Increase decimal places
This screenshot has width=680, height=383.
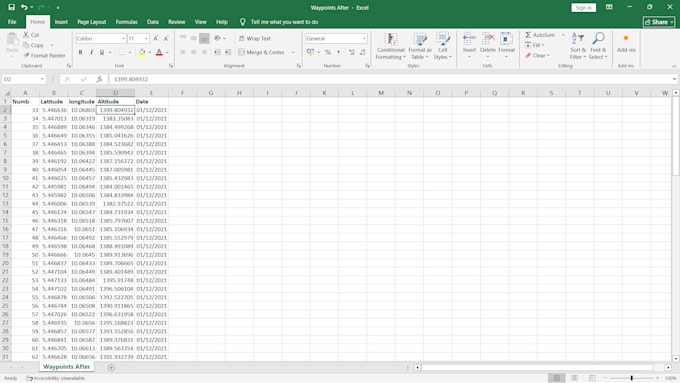pyautogui.click(x=352, y=52)
